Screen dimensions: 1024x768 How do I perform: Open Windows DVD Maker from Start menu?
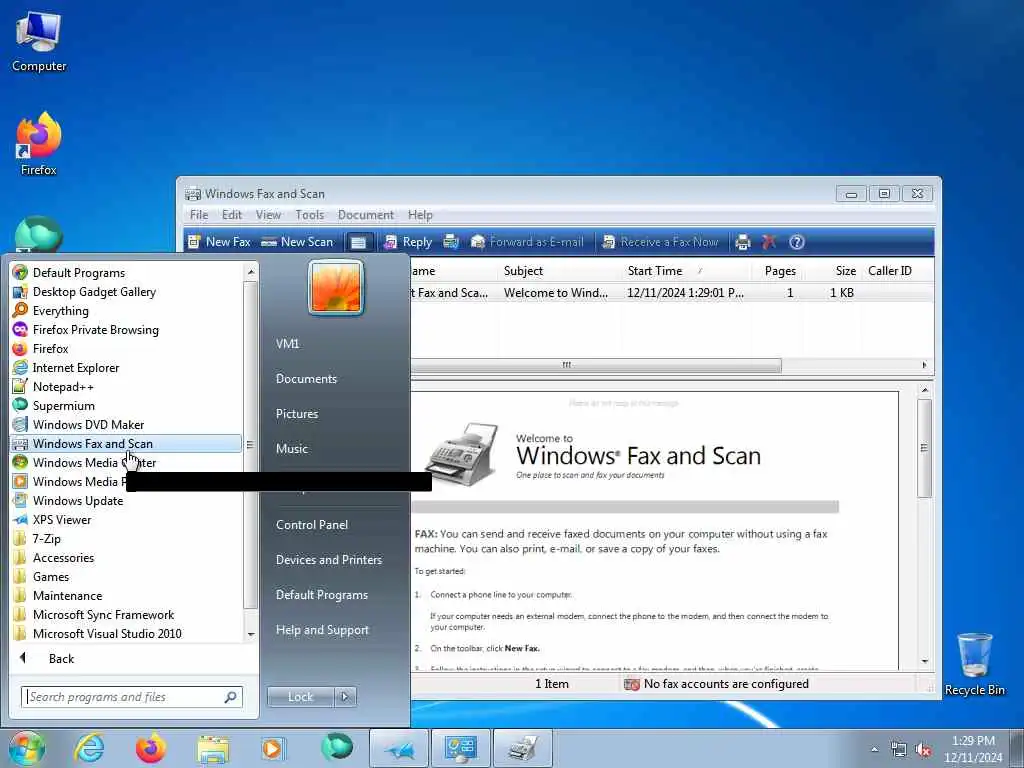[x=127, y=424]
